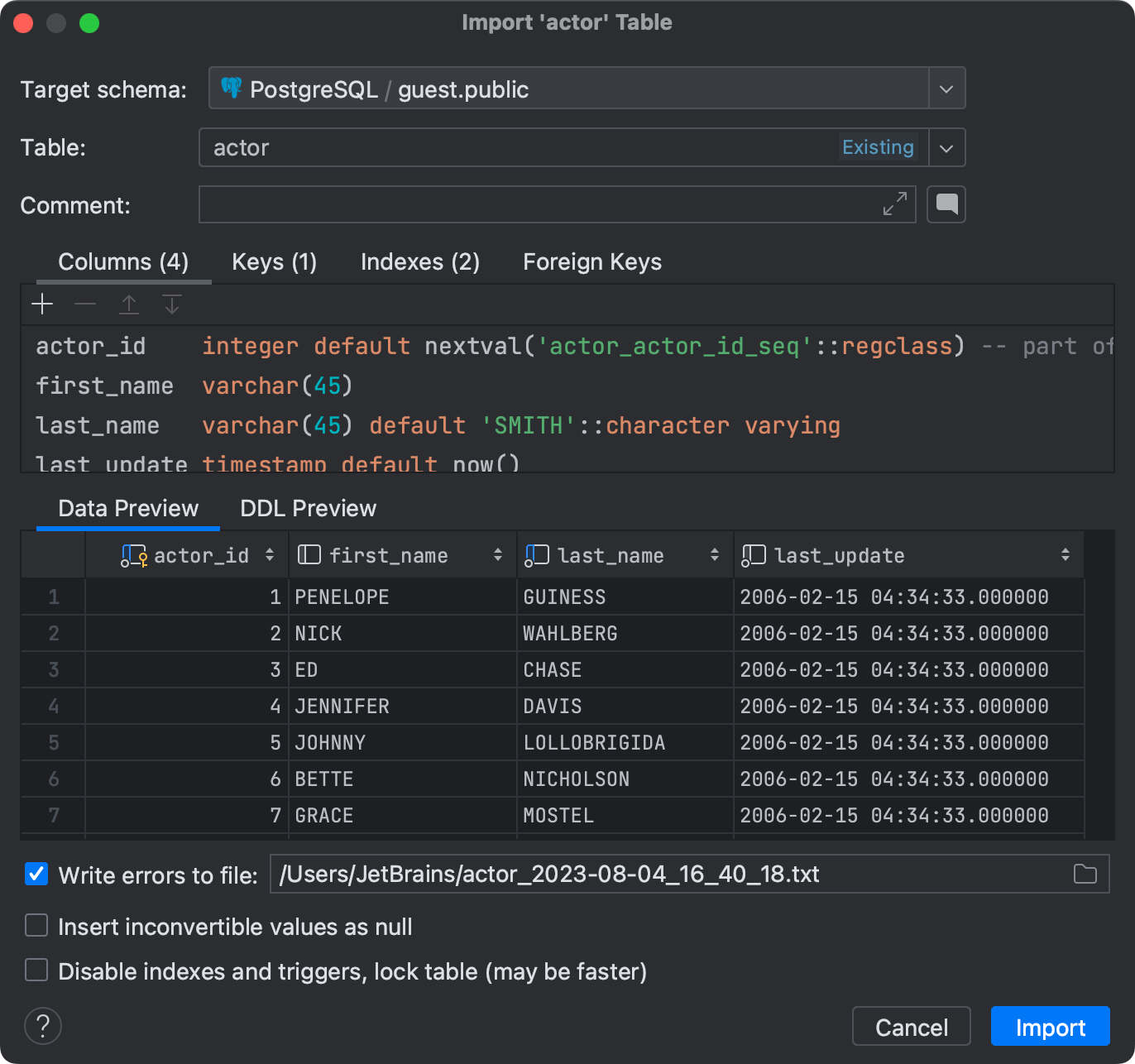Expand the Comment field editor
The width and height of the screenshot is (1135, 1064).
coord(894,204)
